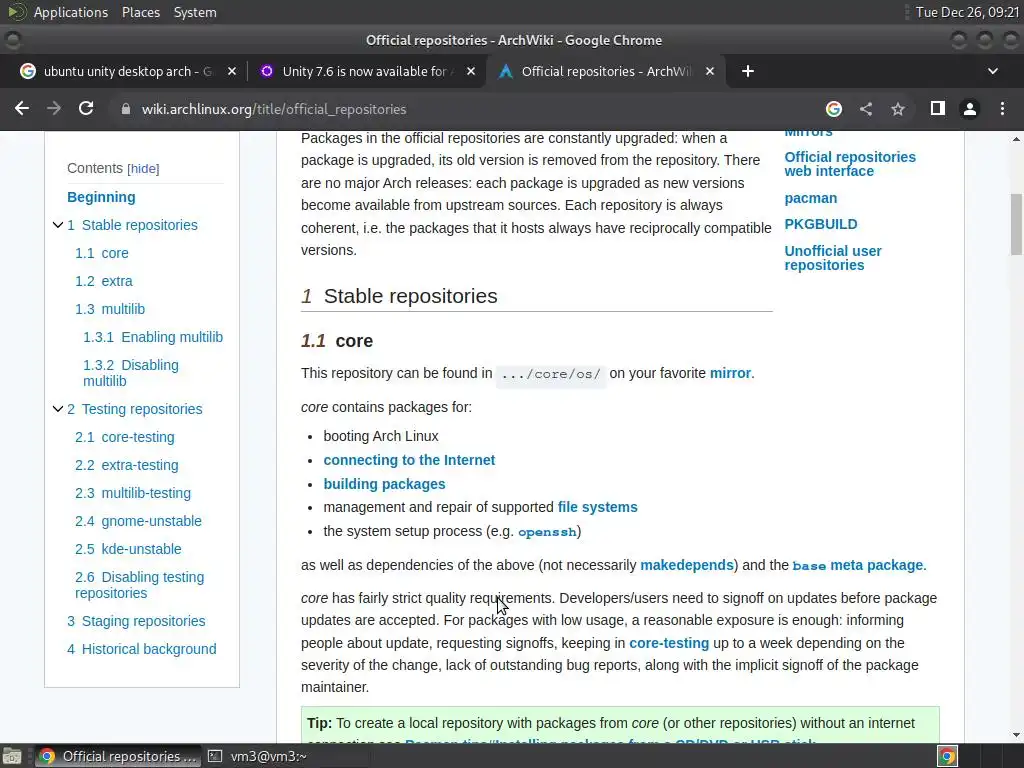Close the Unity 7.6 tab
Image resolution: width=1024 pixels, height=768 pixels.
[x=471, y=71]
